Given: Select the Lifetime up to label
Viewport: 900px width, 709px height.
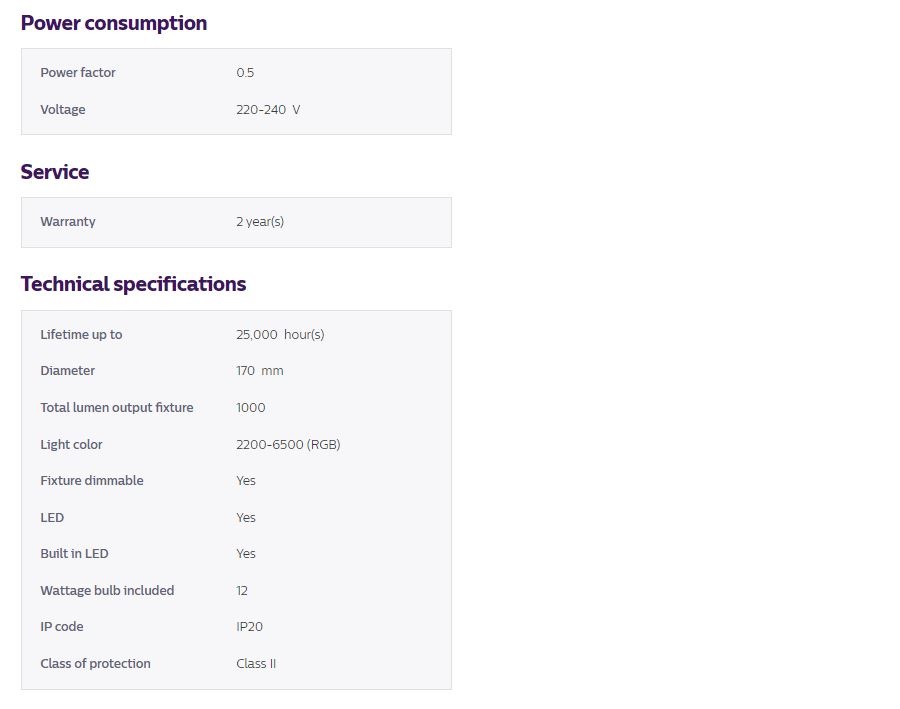Looking at the screenshot, I should tap(81, 335).
